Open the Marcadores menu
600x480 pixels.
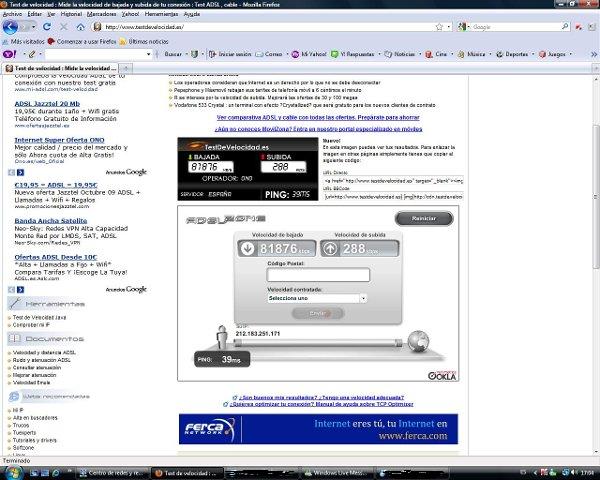click(101, 14)
